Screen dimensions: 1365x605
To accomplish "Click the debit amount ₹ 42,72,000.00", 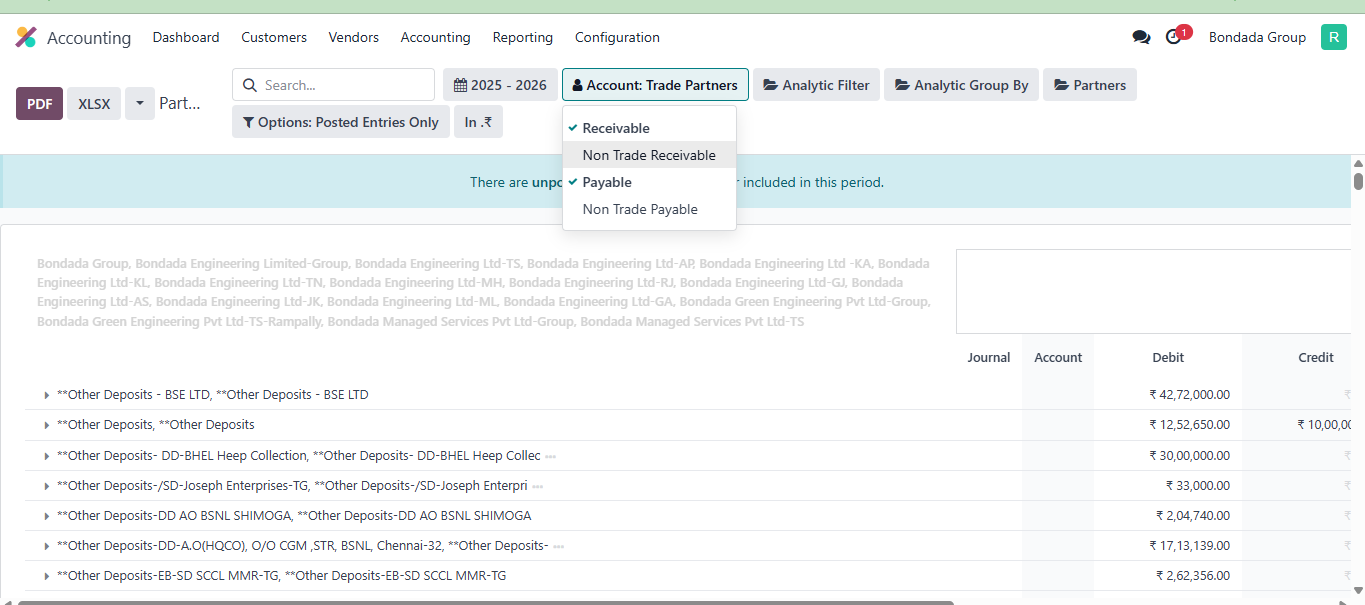I will (1190, 395).
